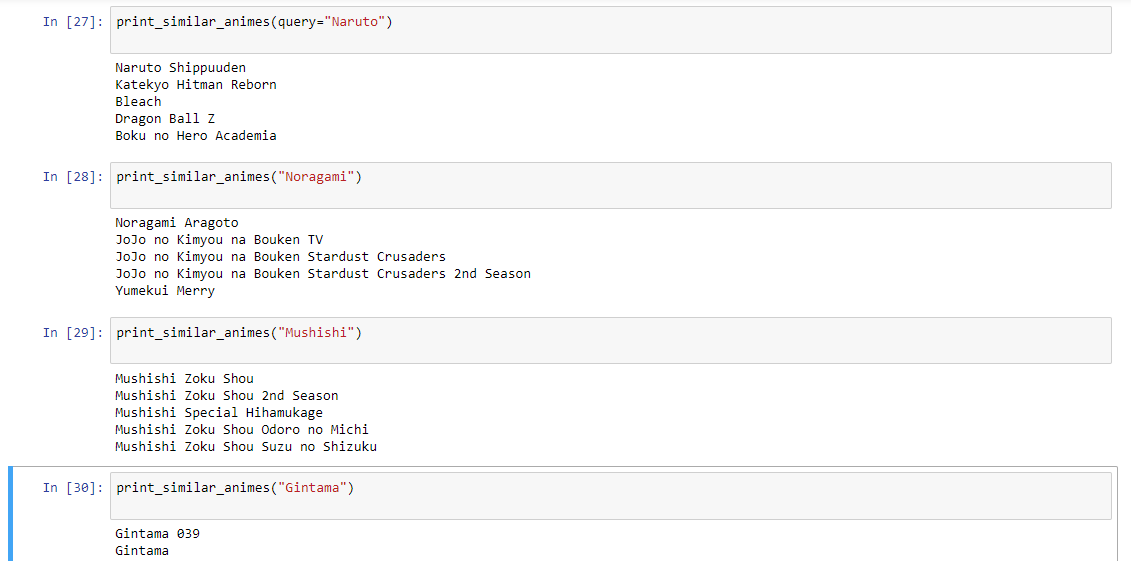Click the Boku no Hero Academia output
1131x561 pixels.
click(195, 136)
